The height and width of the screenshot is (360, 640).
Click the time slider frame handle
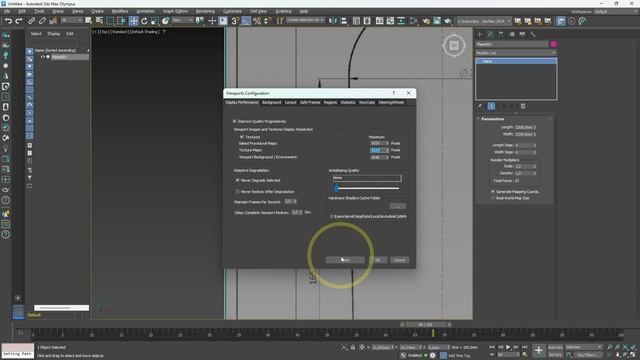(425, 325)
